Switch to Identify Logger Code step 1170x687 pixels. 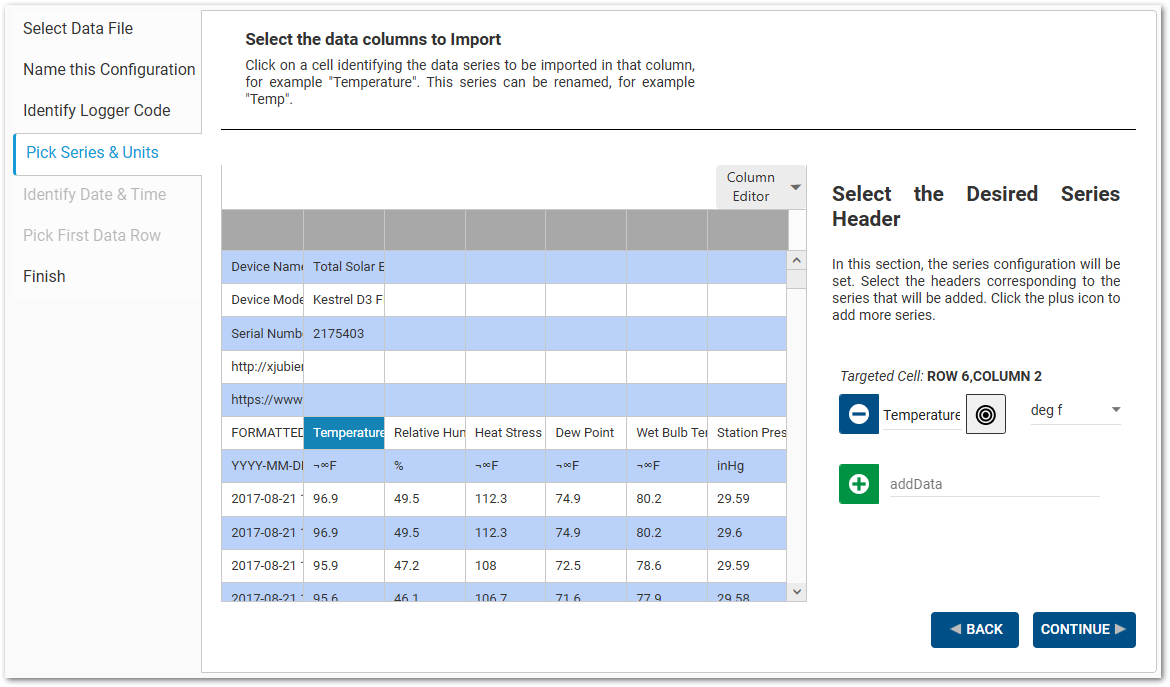point(97,110)
